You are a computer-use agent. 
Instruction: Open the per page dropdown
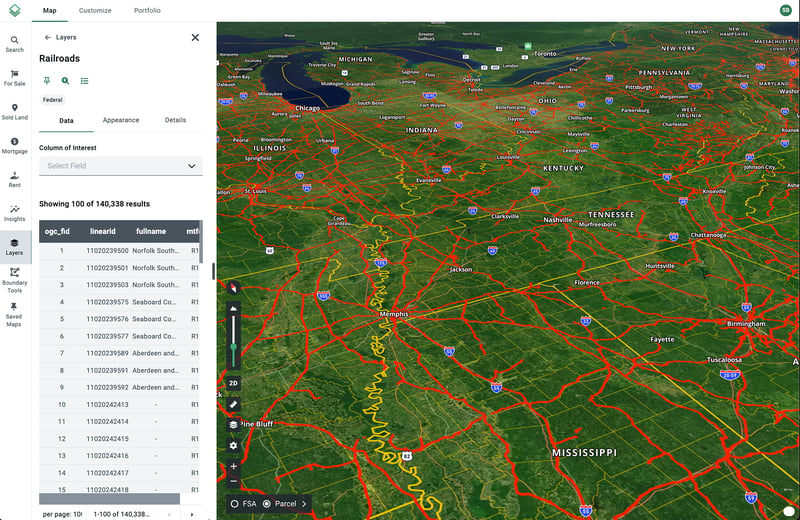(62, 514)
